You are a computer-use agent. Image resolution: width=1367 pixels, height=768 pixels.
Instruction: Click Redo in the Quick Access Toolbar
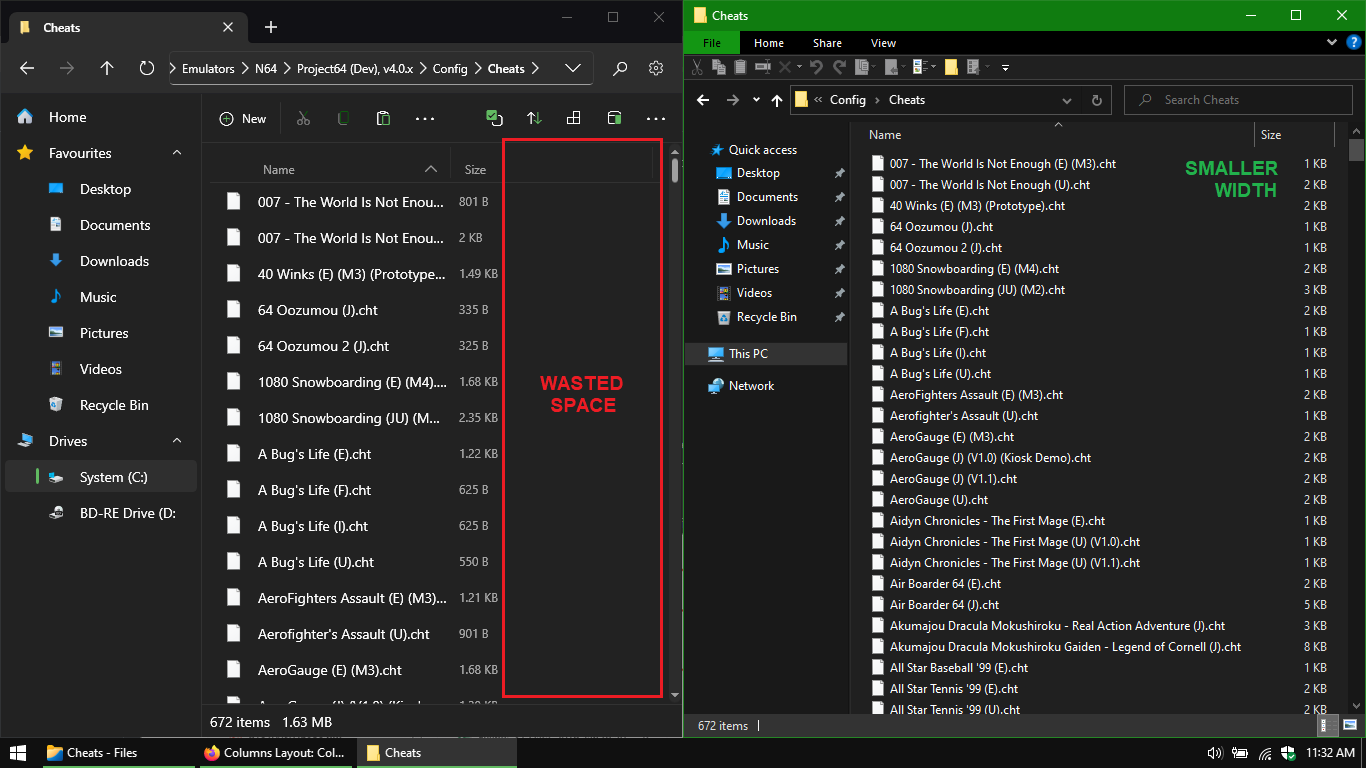click(838, 66)
